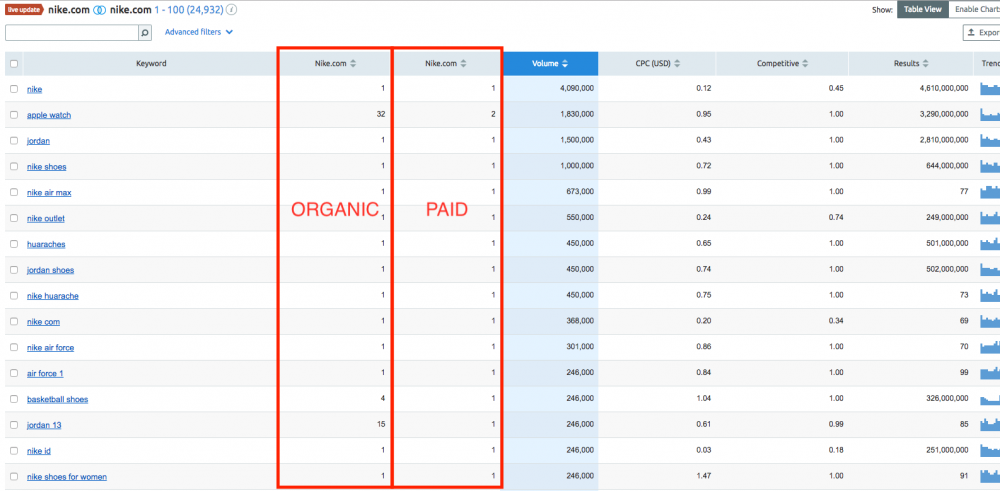Click the search magnifier icon
The image size is (1000, 491).
tap(145, 33)
